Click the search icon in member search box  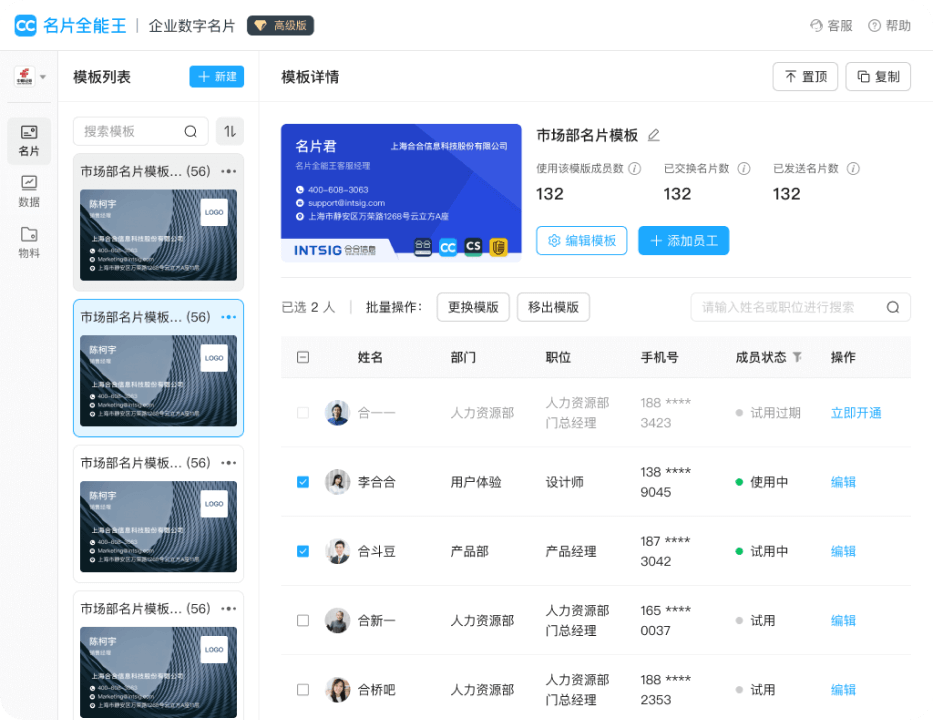[893, 307]
